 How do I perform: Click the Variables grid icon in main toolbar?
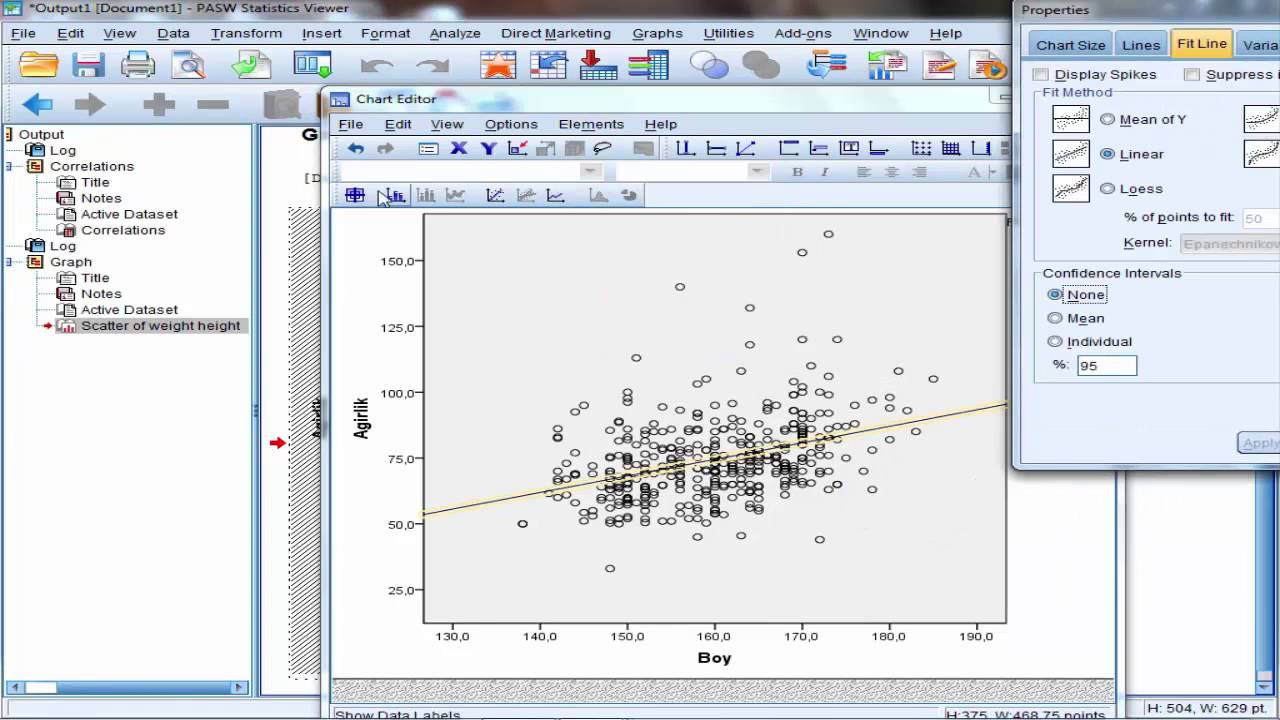point(648,66)
